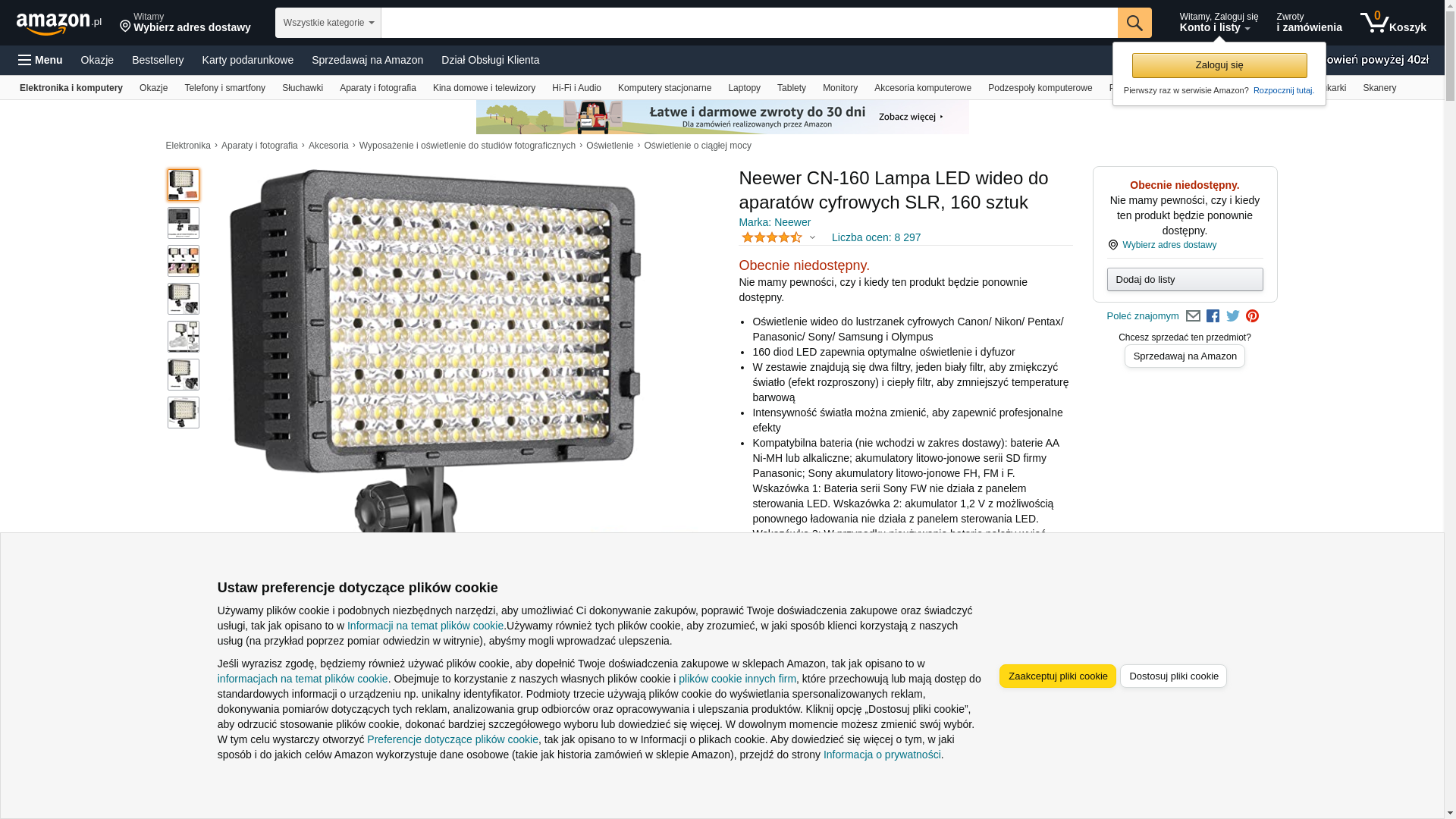Click Dodaj do listy button

(x=1185, y=280)
